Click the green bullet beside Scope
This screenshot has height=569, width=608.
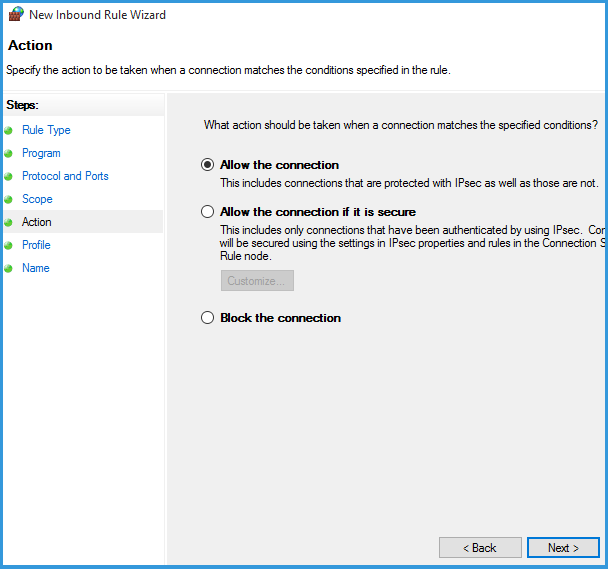click(10, 200)
